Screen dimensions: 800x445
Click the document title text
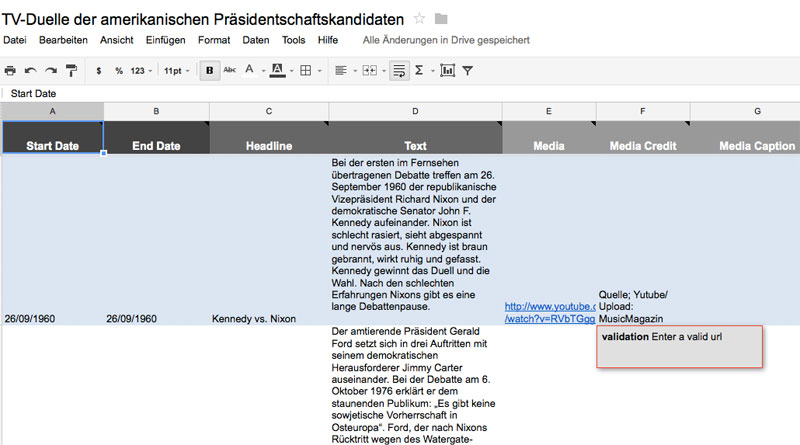(203, 19)
